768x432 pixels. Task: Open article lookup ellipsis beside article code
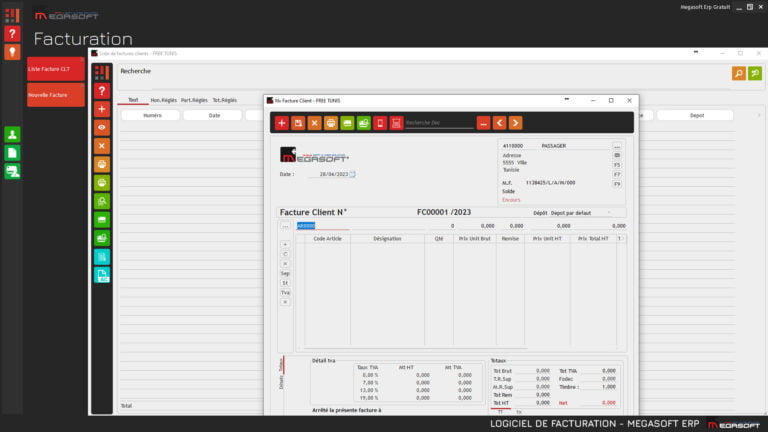click(285, 226)
